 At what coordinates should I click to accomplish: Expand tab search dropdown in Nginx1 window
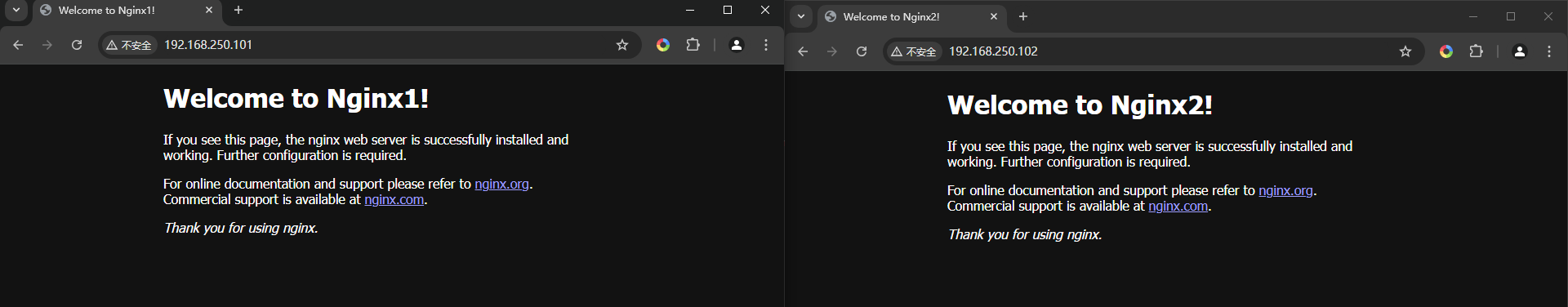coord(16,11)
